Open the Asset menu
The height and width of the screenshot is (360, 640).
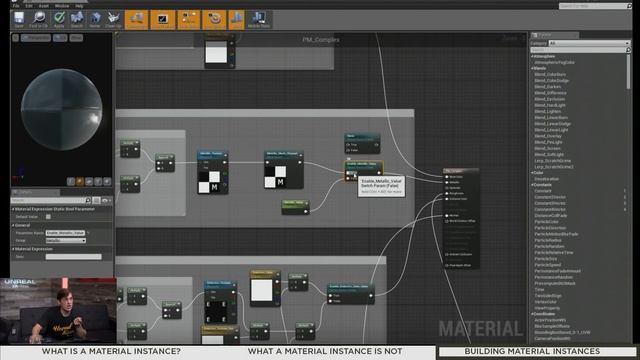click(x=44, y=6)
